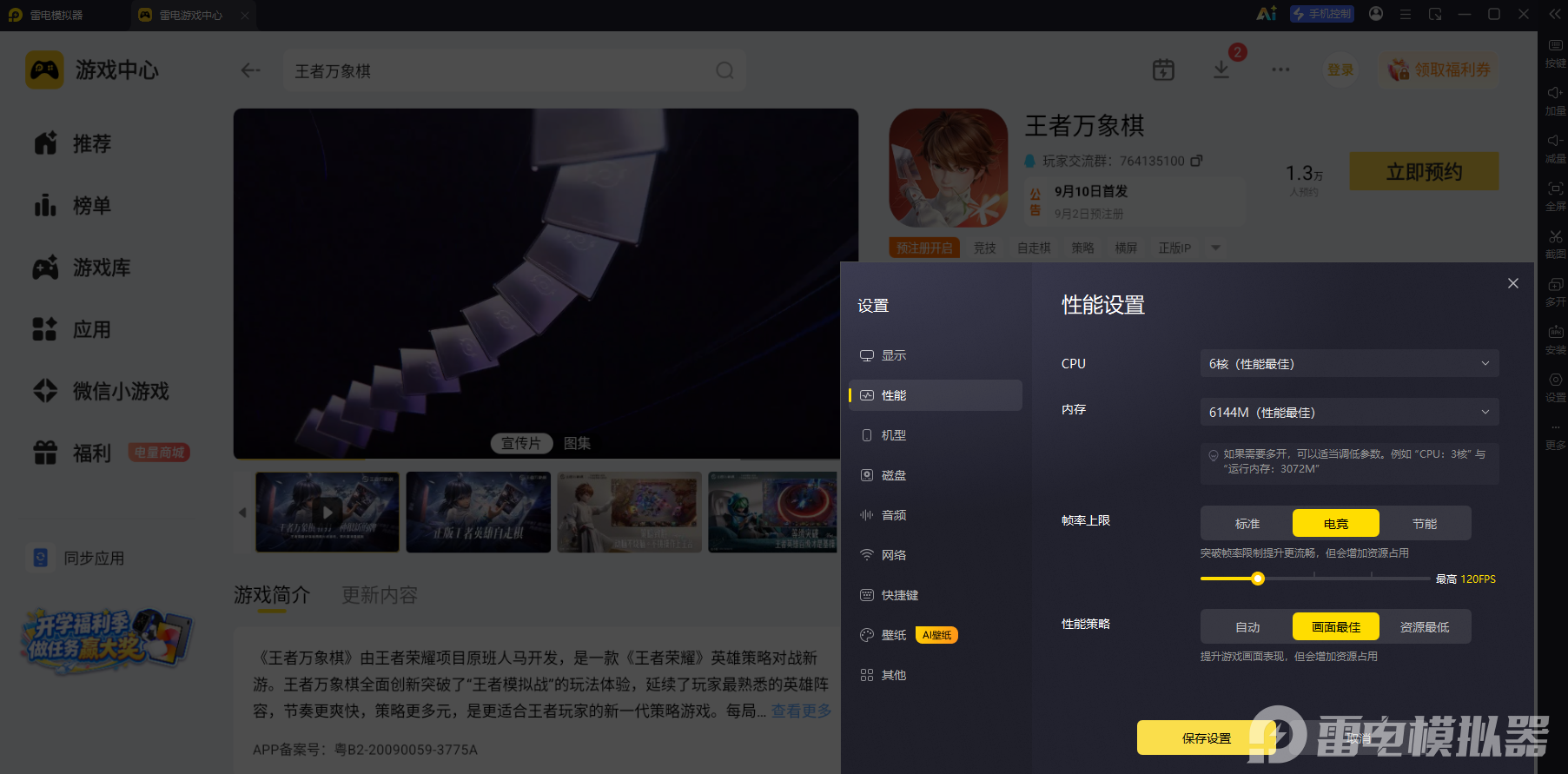The width and height of the screenshot is (1568, 774).
Task: Open the hamburger menu in title bar
Action: [1406, 14]
